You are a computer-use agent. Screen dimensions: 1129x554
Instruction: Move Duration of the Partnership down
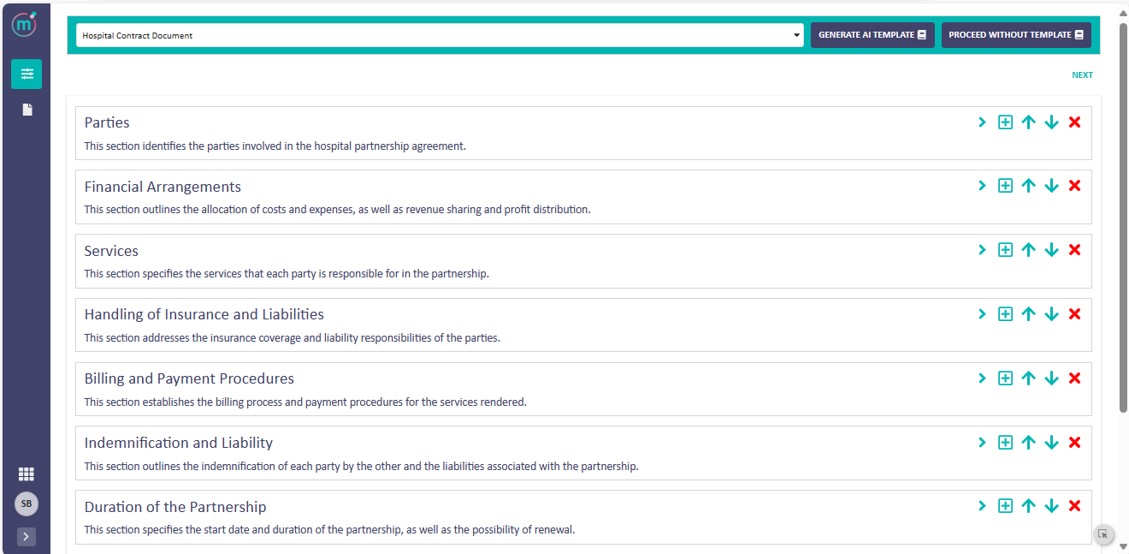(1051, 506)
